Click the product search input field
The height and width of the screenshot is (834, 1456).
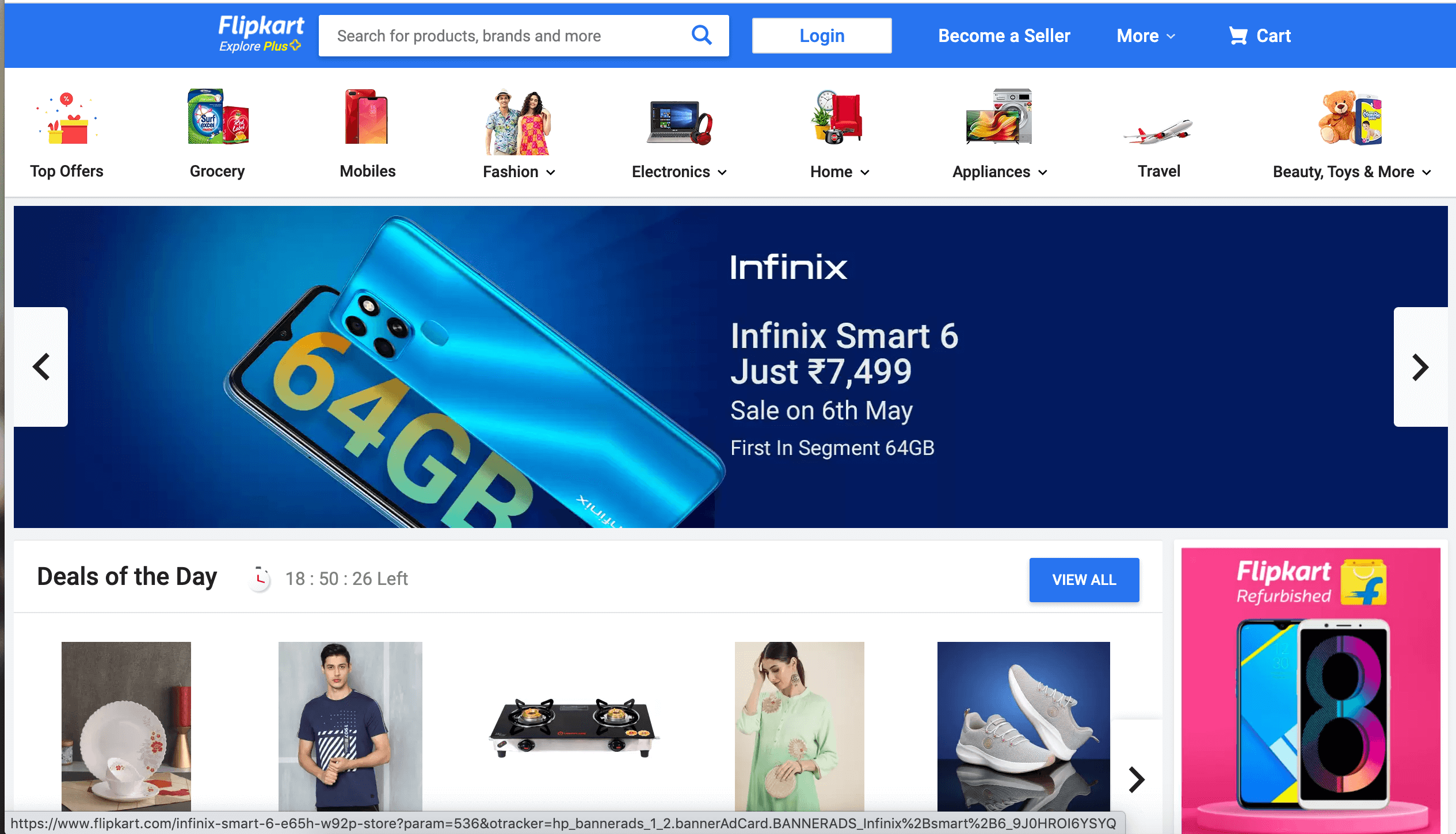point(506,36)
